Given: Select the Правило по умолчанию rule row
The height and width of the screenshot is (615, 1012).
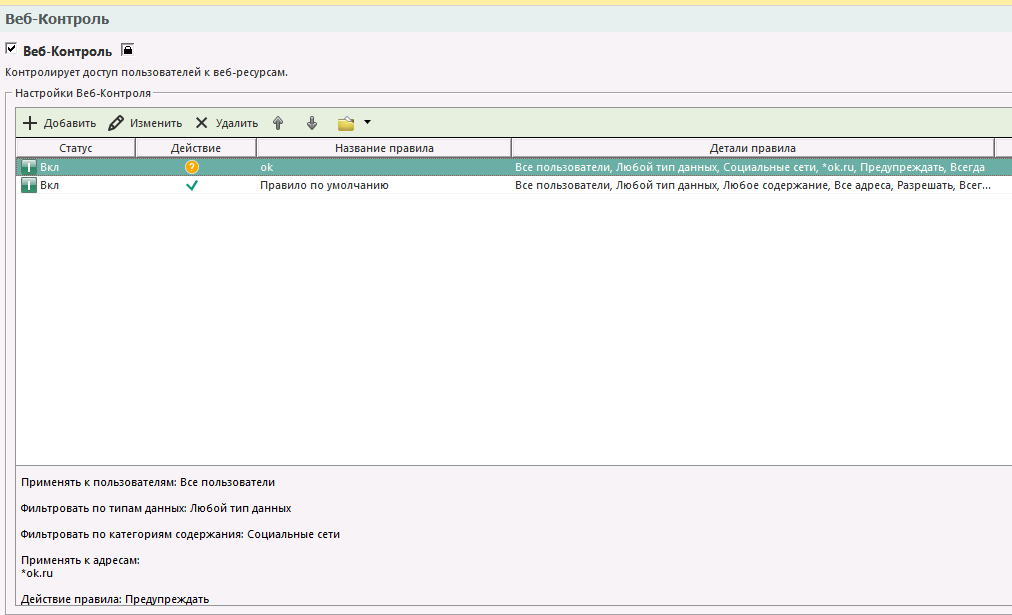Looking at the screenshot, I should coord(324,185).
